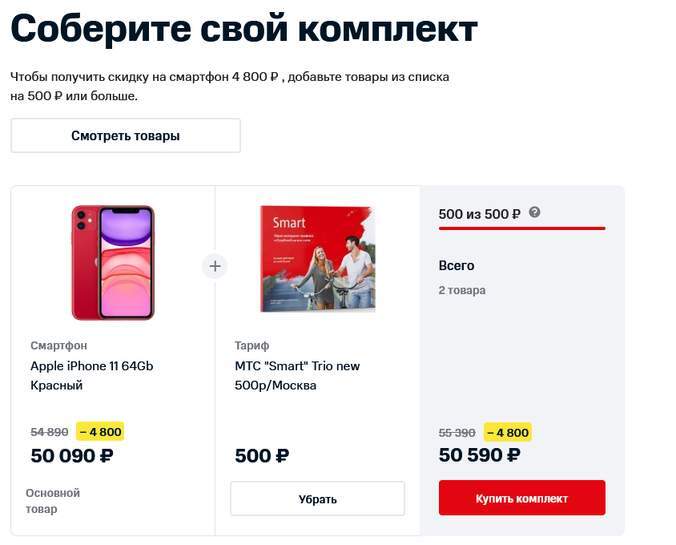The width and height of the screenshot is (676, 545).
Task: Click the "Смотреть товары" button
Action: pos(125,136)
